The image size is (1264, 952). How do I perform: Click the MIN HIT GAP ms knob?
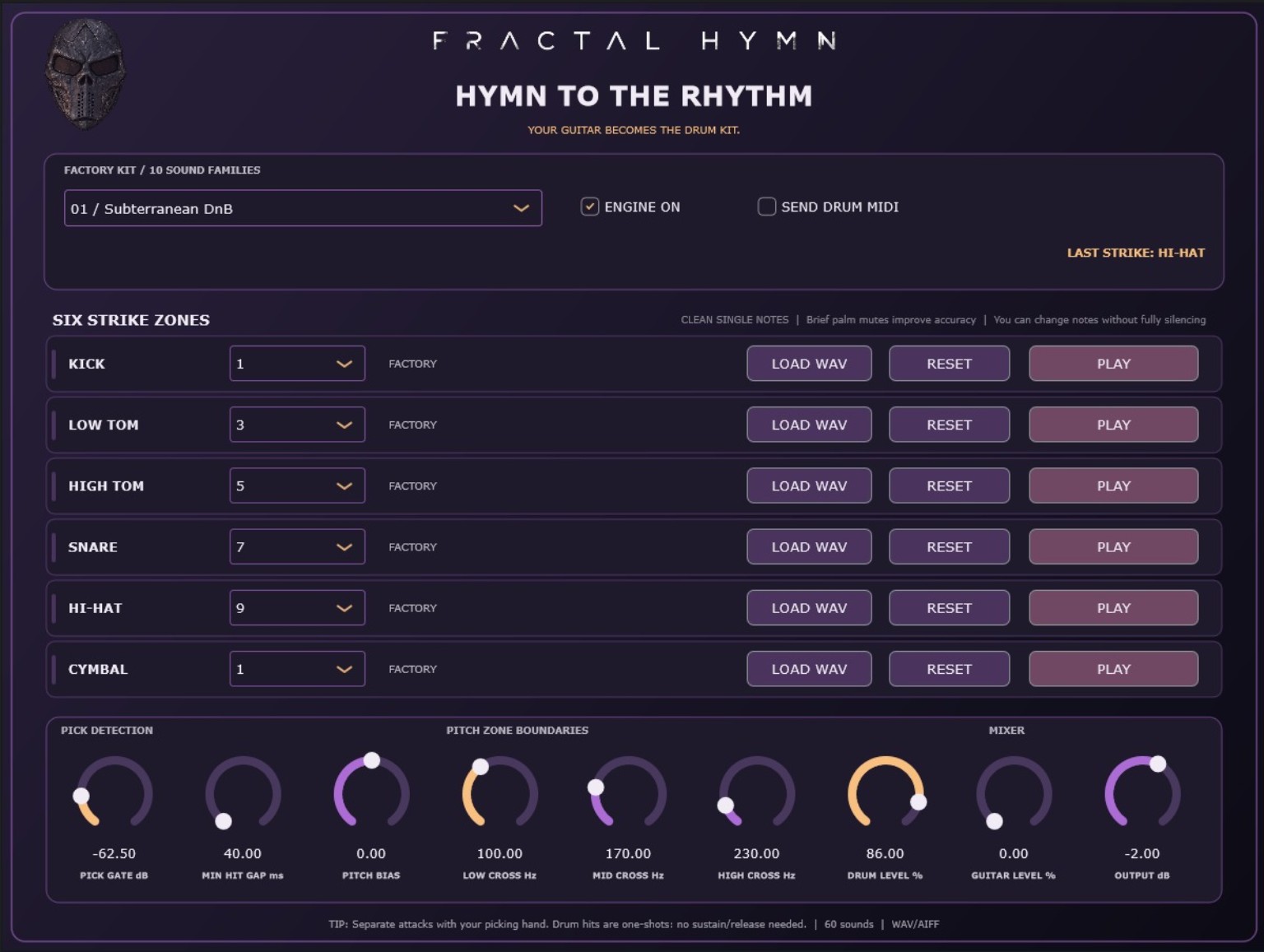pos(243,794)
